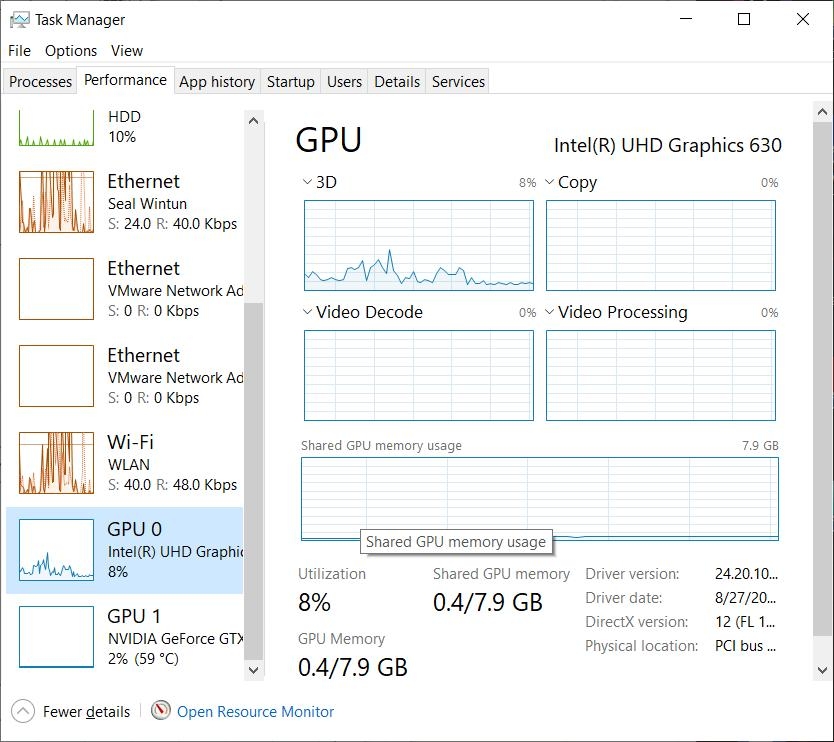Image resolution: width=834 pixels, height=742 pixels.
Task: Open the Options menu
Action: click(x=71, y=50)
